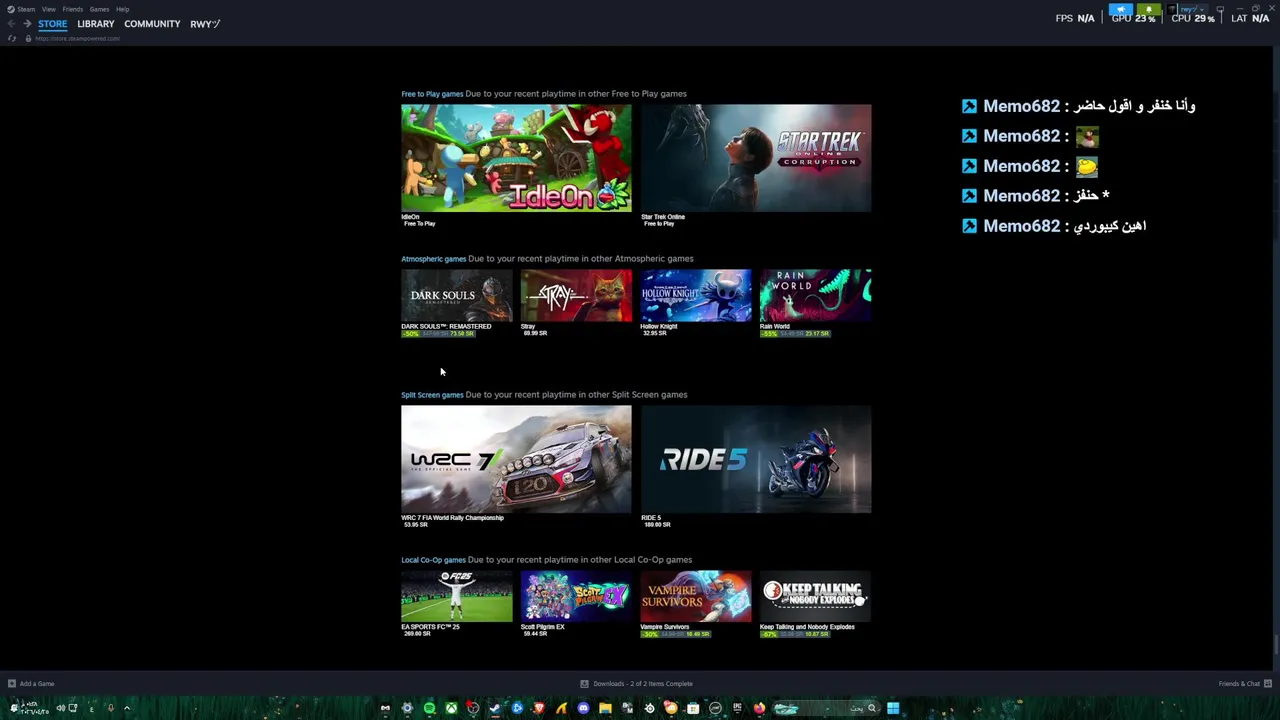
Task: Open the Vampire Survivors thumbnail
Action: click(696, 596)
